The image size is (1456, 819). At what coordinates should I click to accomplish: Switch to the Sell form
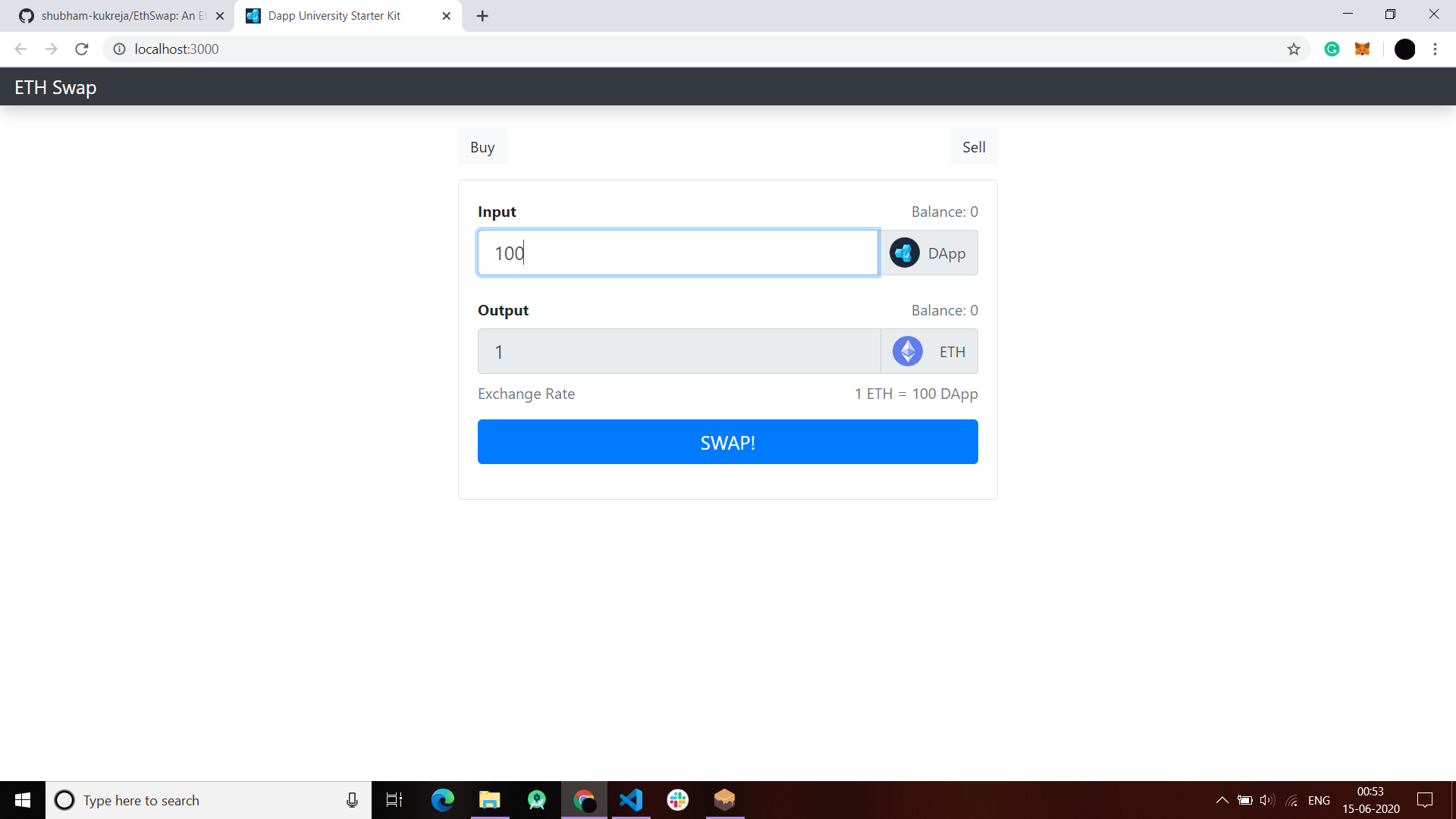[974, 147]
